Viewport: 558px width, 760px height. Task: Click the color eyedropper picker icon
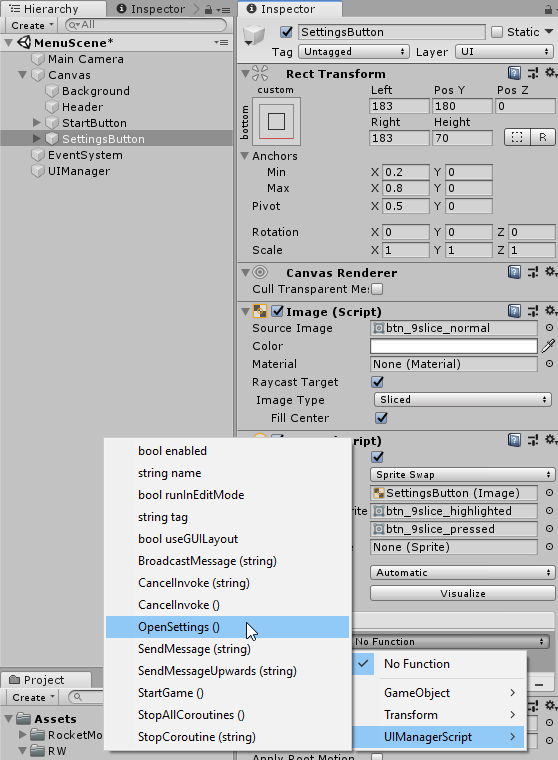tap(548, 346)
